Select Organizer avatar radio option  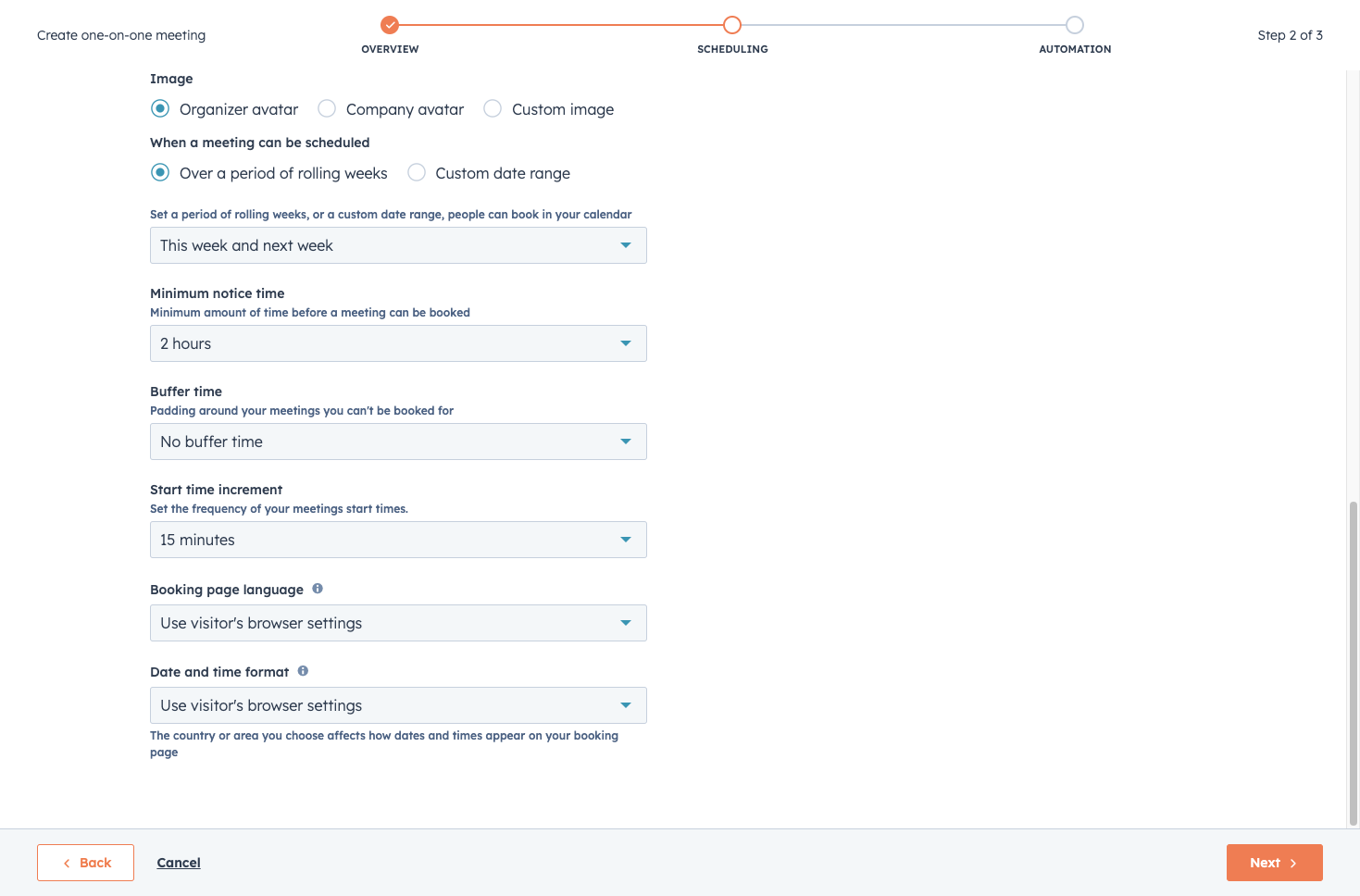tap(160, 108)
